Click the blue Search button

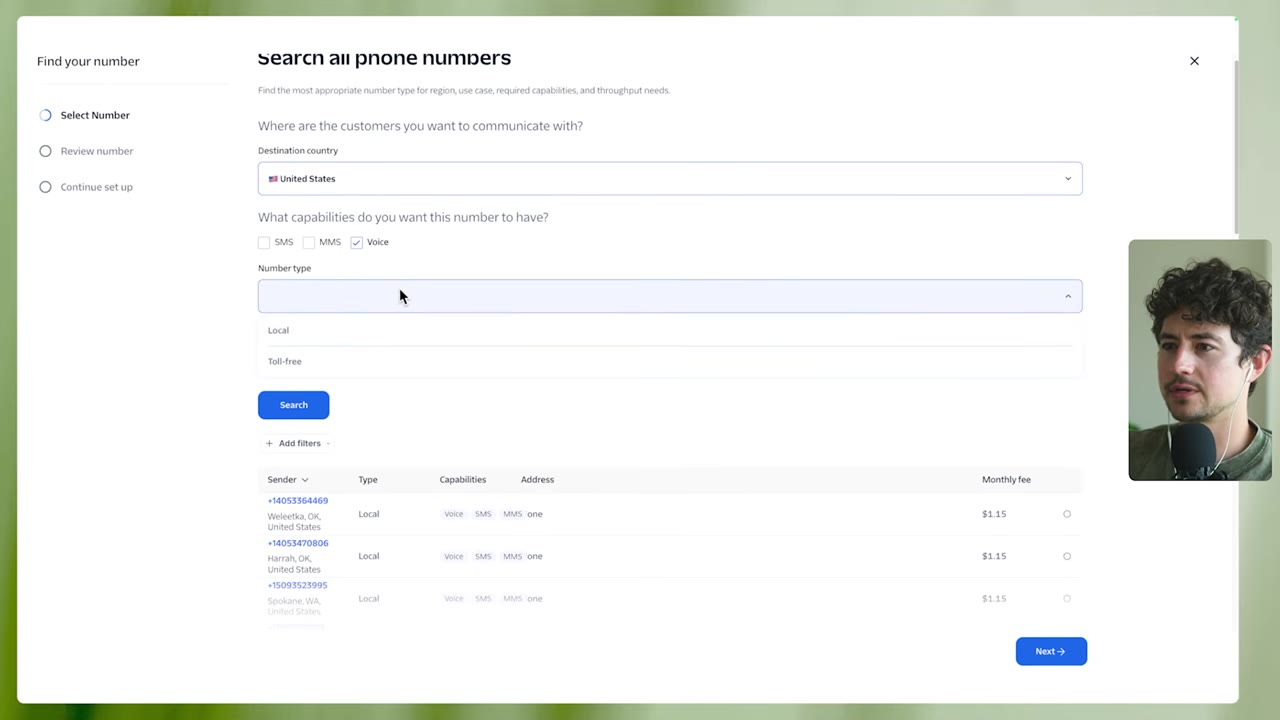click(293, 405)
